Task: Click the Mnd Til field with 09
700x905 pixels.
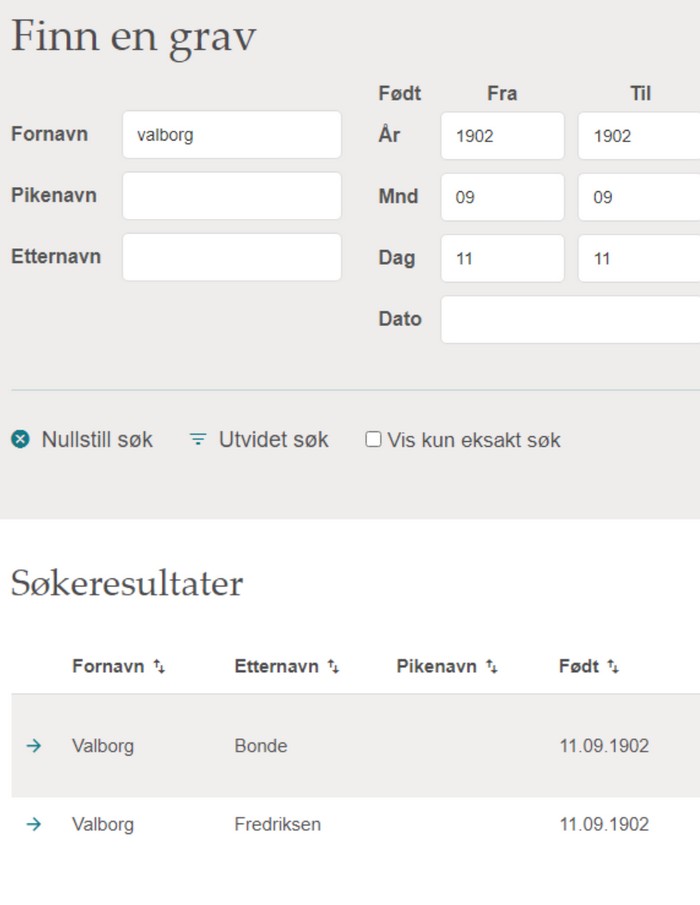Action: coord(639,197)
